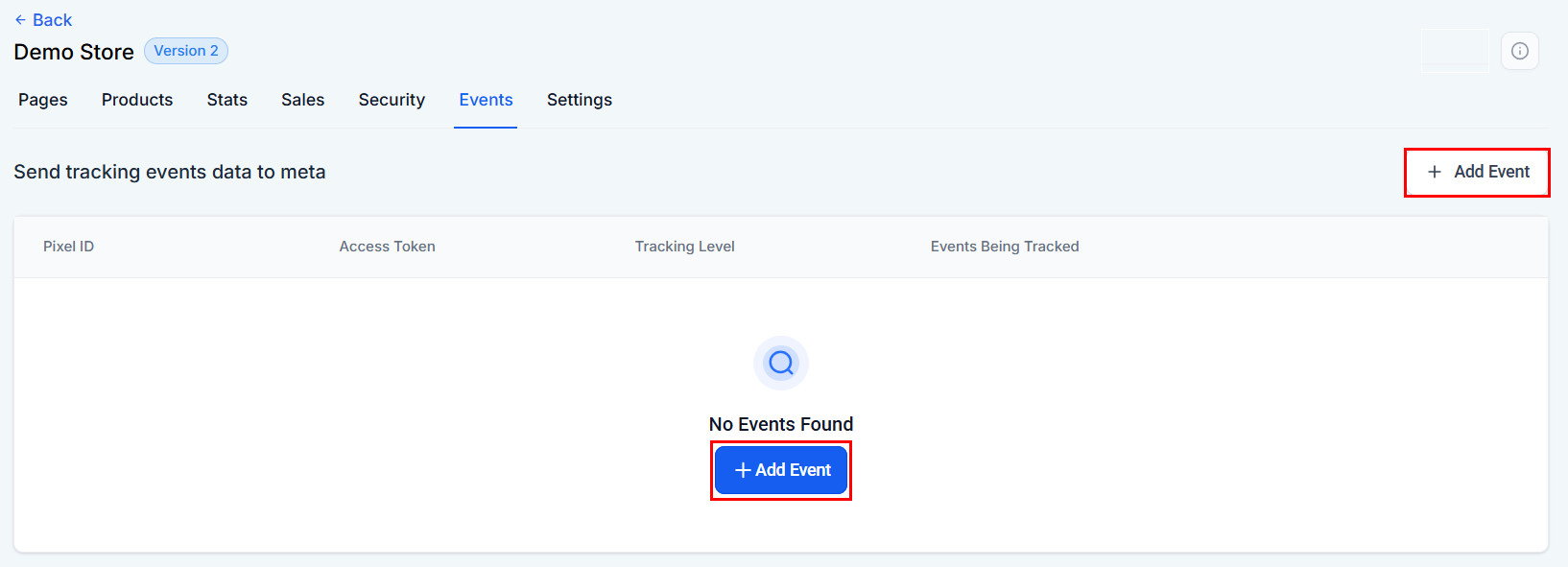Open the info circle icon
Image resolution: width=1568 pixels, height=567 pixels.
click(x=1519, y=51)
